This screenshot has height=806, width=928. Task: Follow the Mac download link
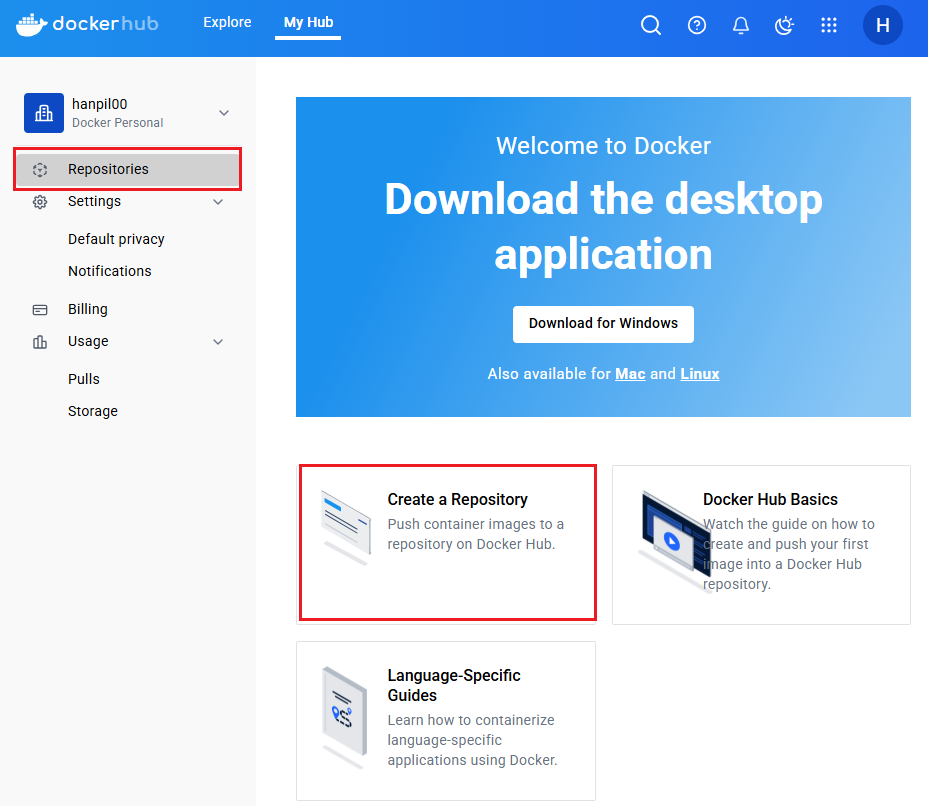click(630, 374)
